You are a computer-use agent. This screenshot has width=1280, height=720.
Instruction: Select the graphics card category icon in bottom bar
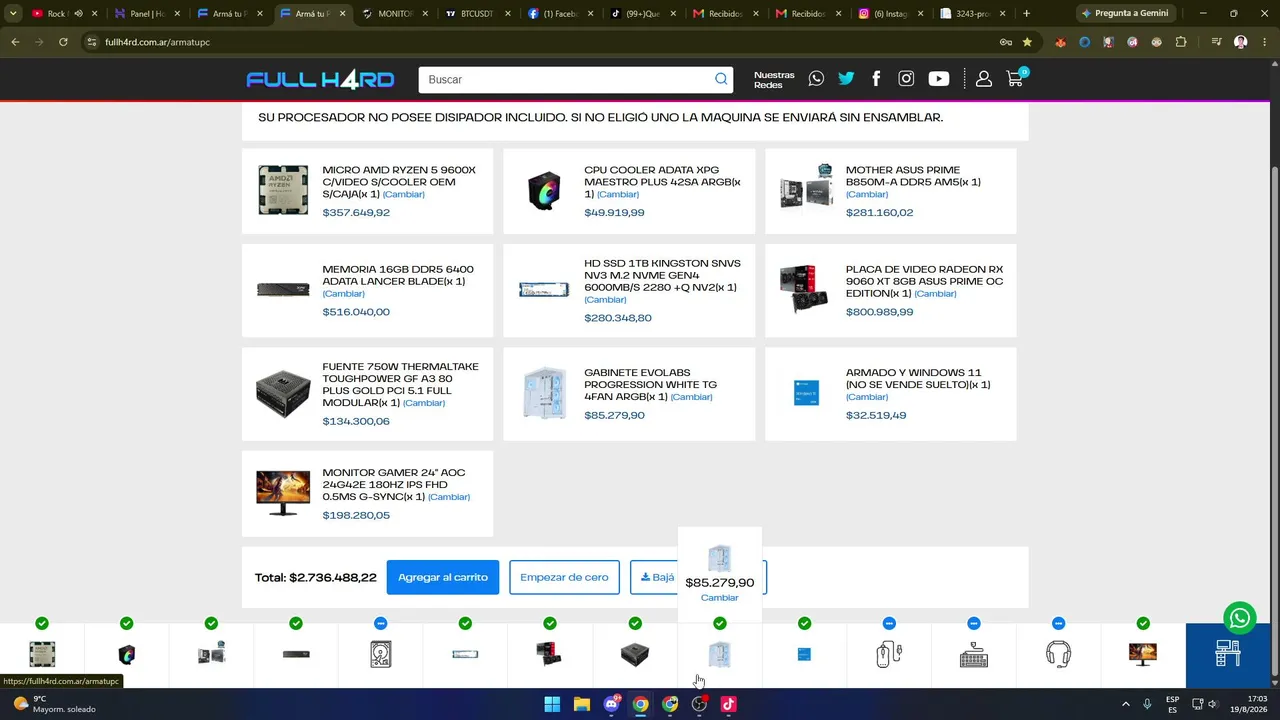click(550, 654)
